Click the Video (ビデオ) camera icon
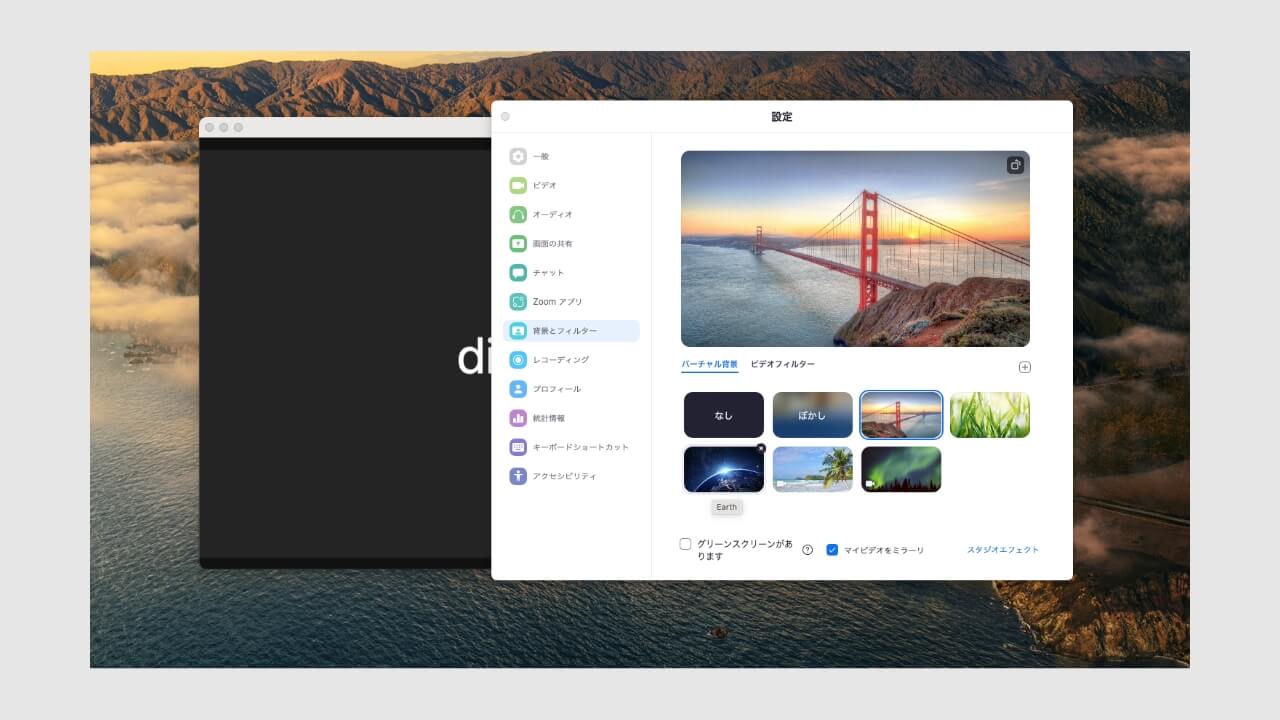1280x720 pixels. click(517, 185)
